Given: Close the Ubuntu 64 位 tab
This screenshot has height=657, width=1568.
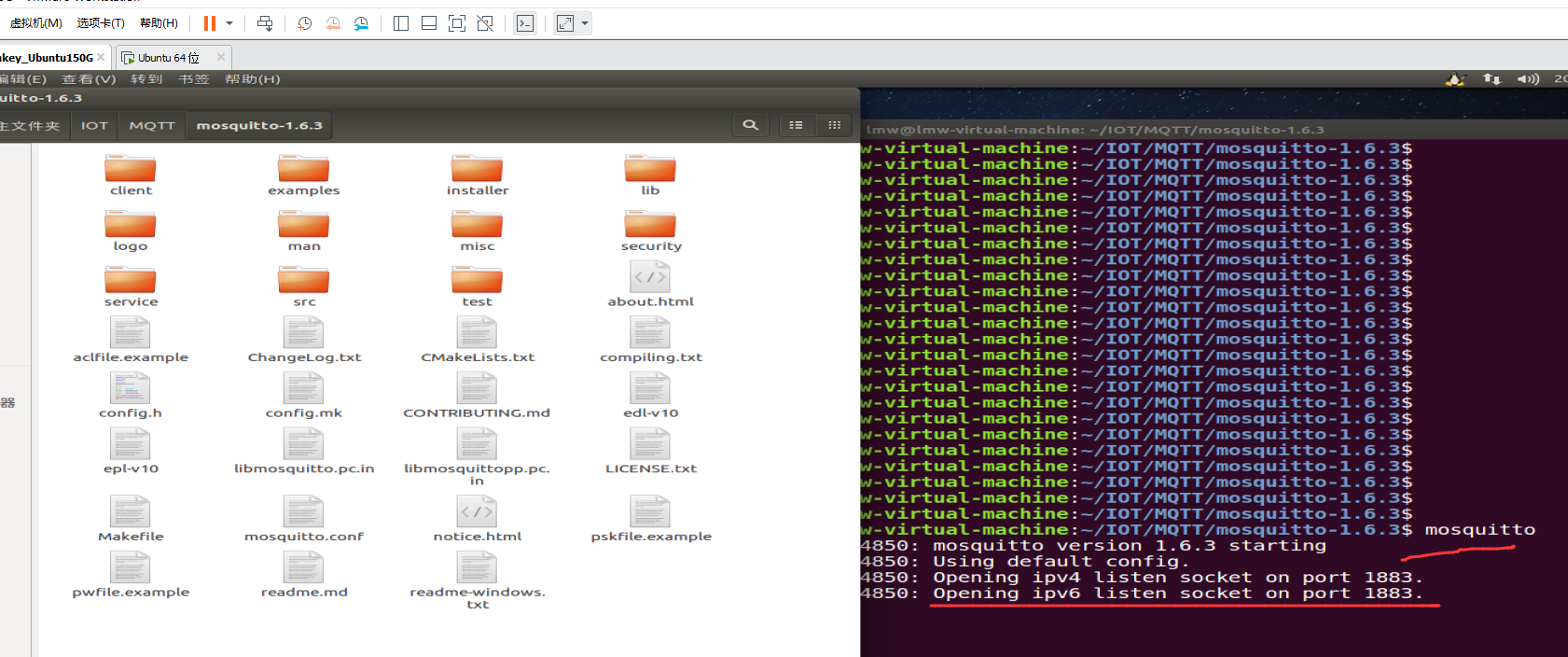Looking at the screenshot, I should point(221,57).
